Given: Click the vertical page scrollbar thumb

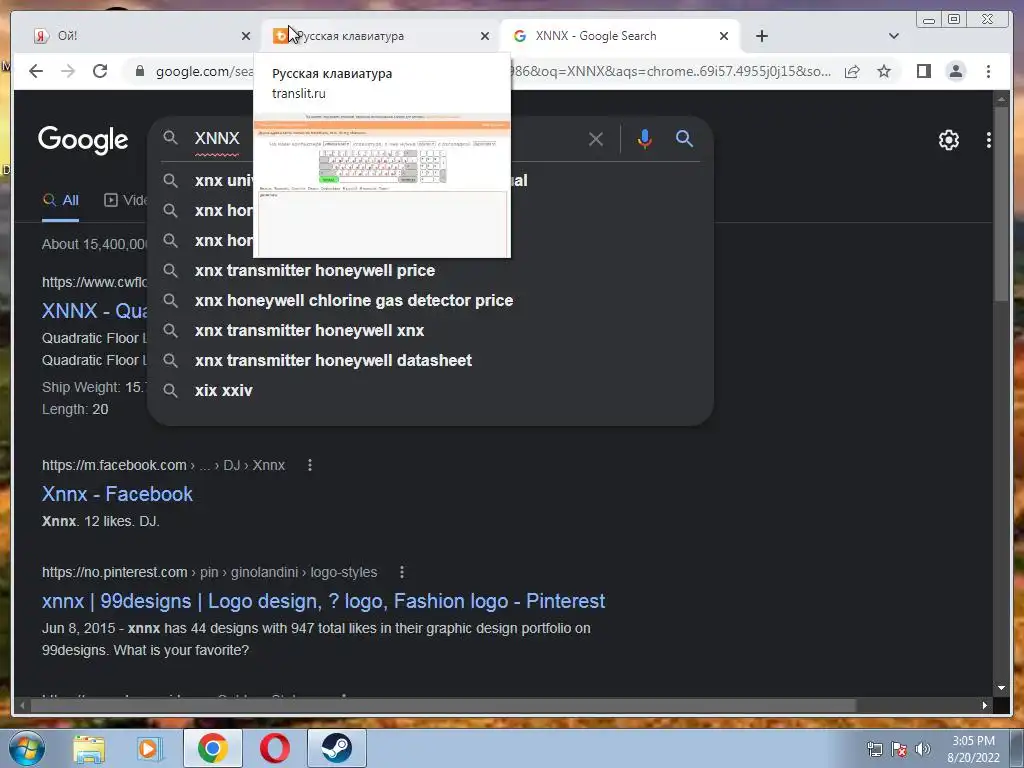Looking at the screenshot, I should (x=1001, y=204).
